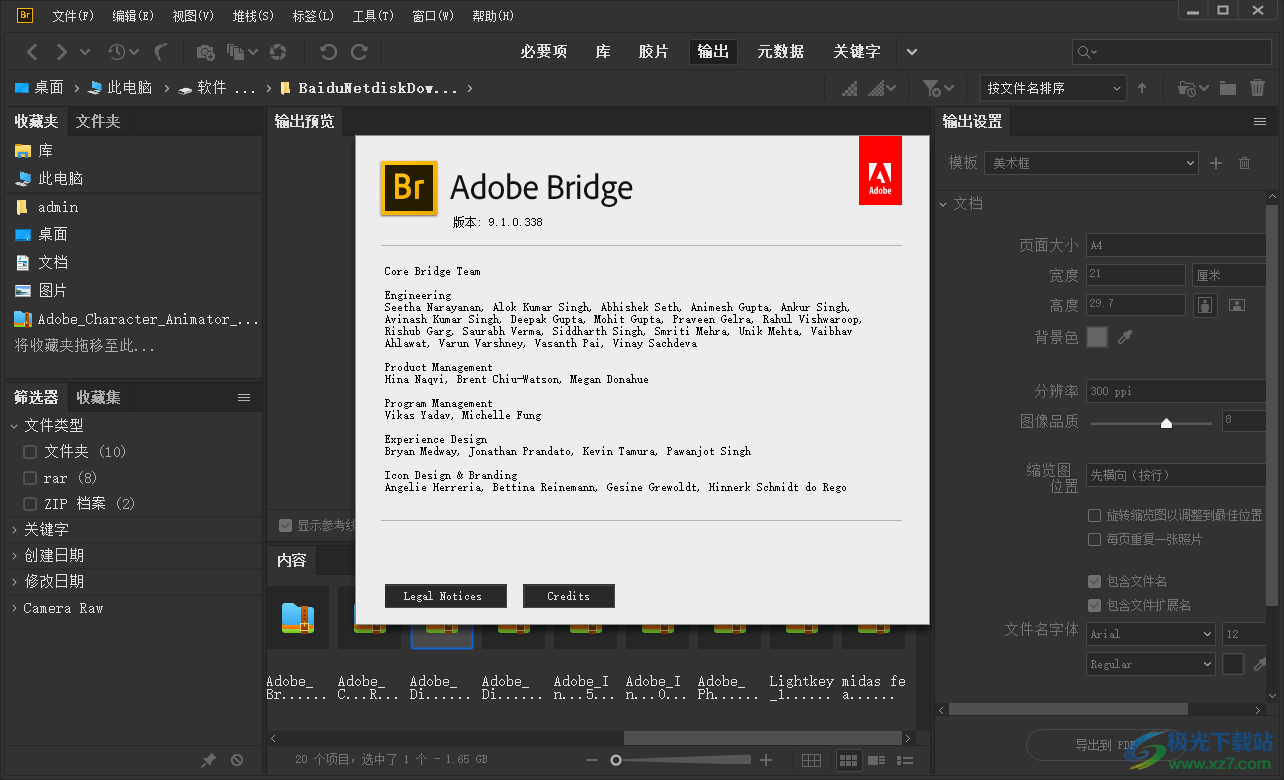
Task: Create a new folder
Action: [x=1228, y=88]
